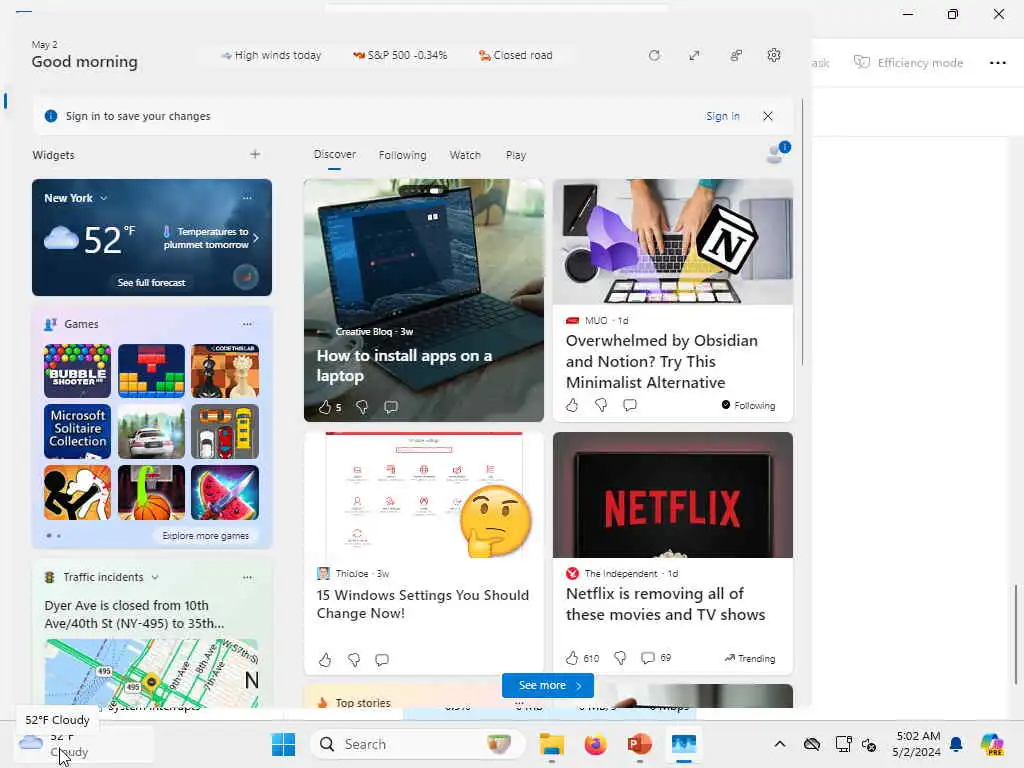Click Efficiency mode in Task Manager
This screenshot has height=768, width=1024.
click(908, 63)
